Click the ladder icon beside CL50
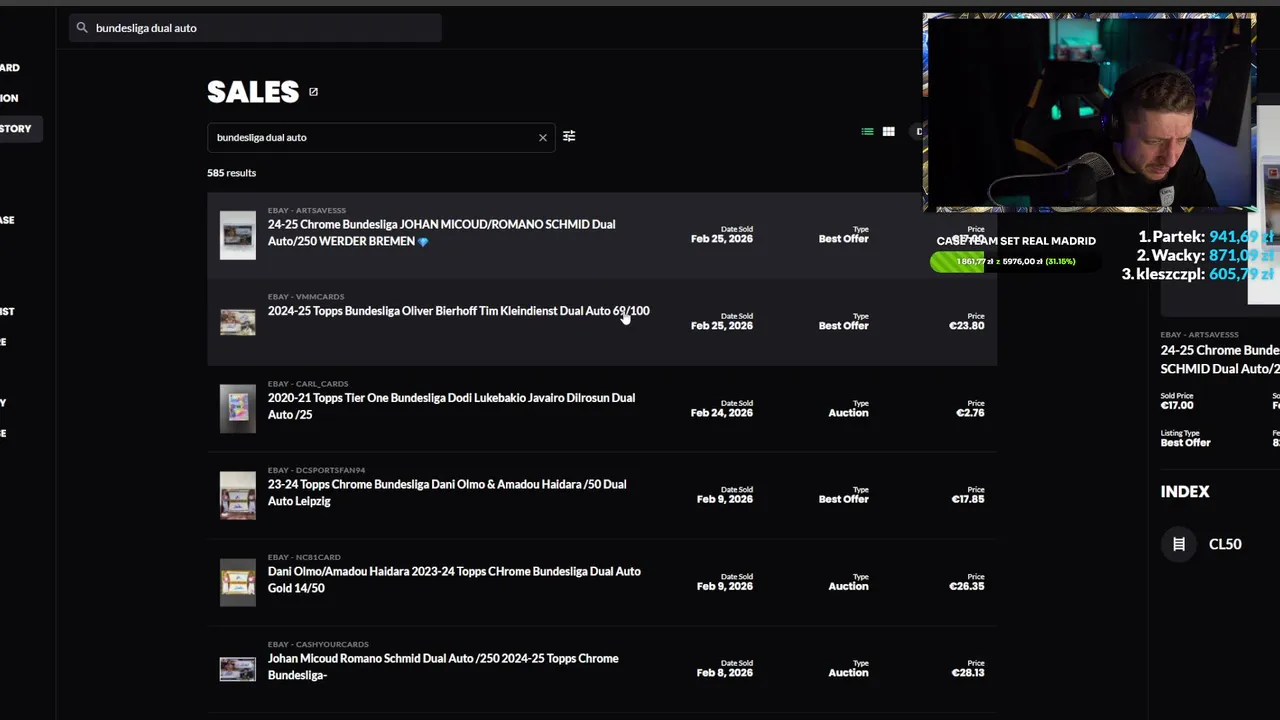Viewport: 1280px width, 720px height. pyautogui.click(x=1179, y=544)
